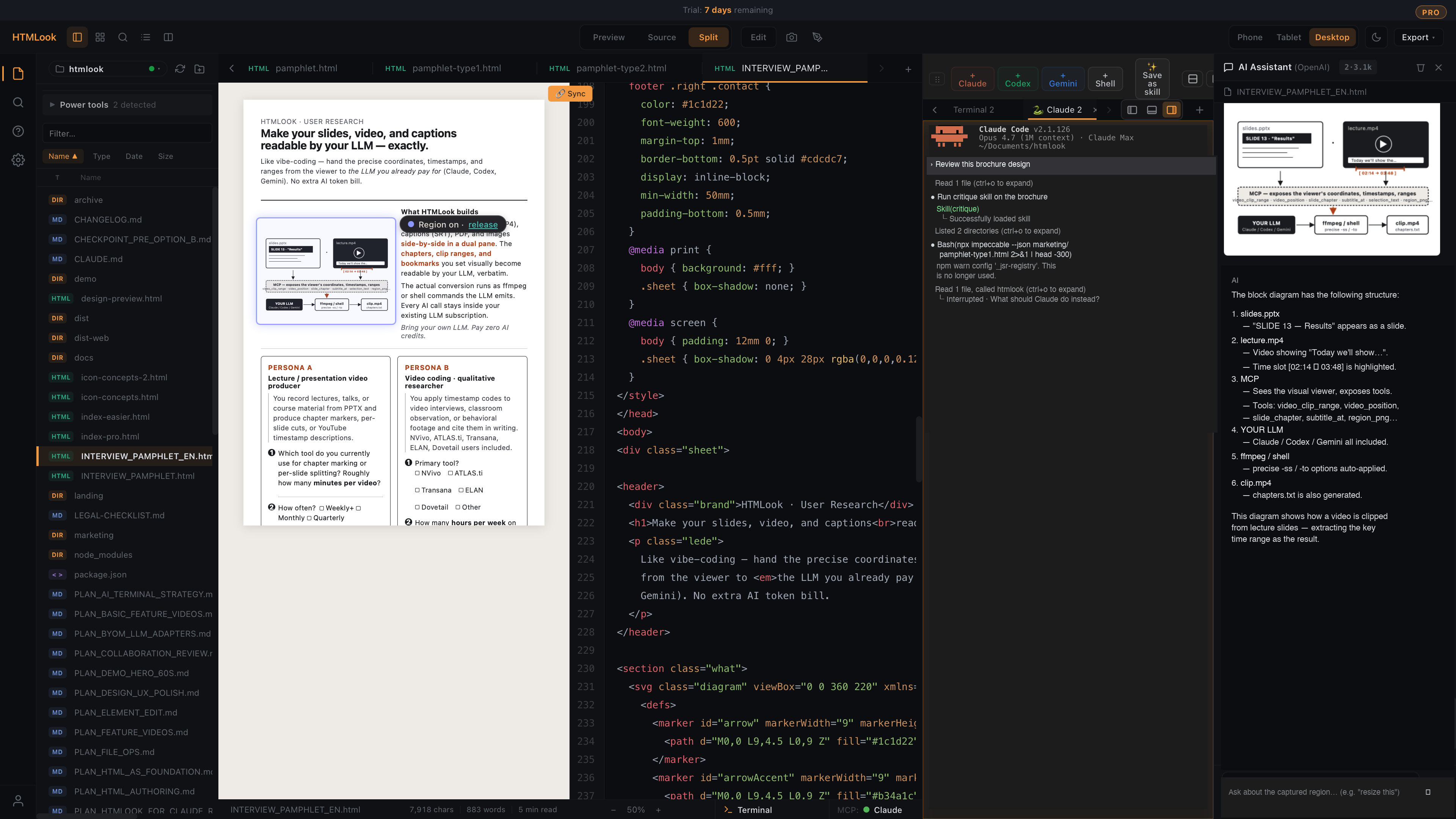This screenshot has height=819, width=1456.
Task: Open the Help icon in left activity bar
Action: (18, 131)
